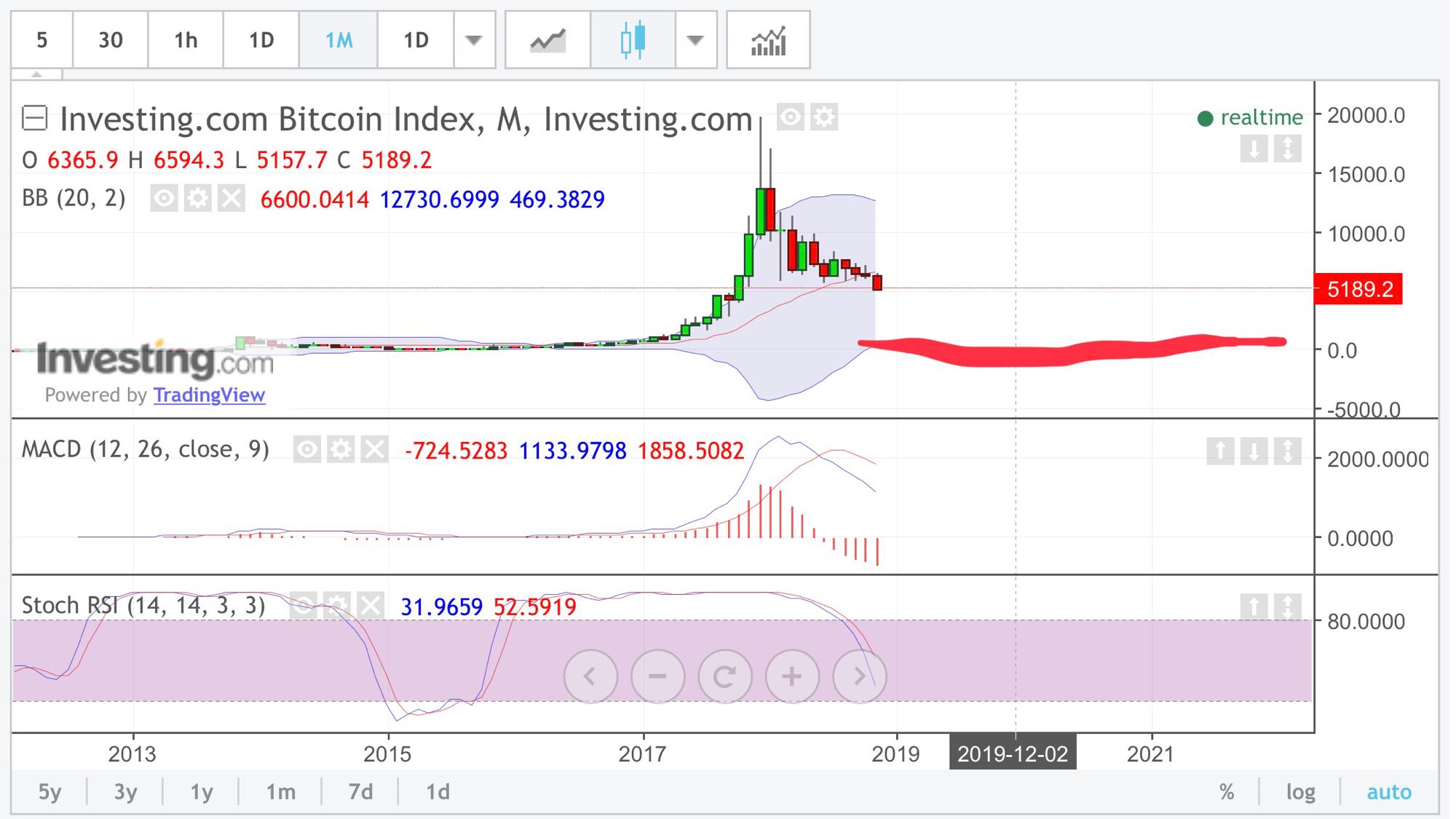Open the indicators chart icon
Image resolution: width=1456 pixels, height=819 pixels.
click(768, 40)
